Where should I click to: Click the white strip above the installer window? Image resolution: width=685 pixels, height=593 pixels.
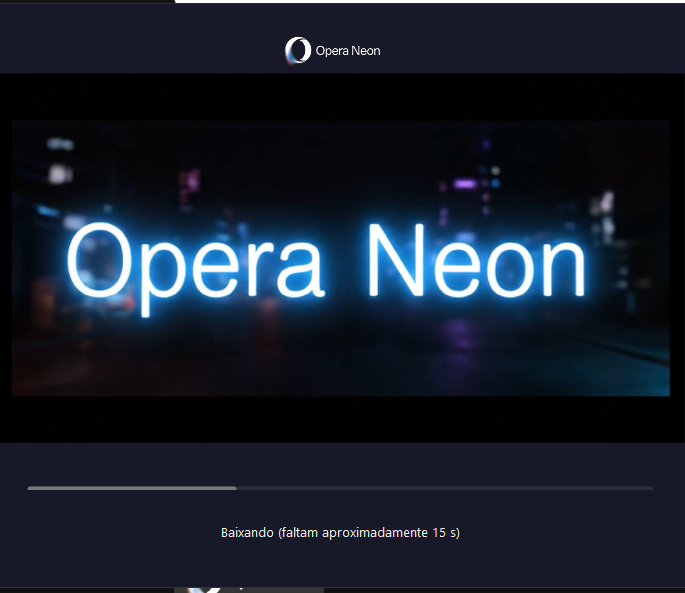pos(430,2)
